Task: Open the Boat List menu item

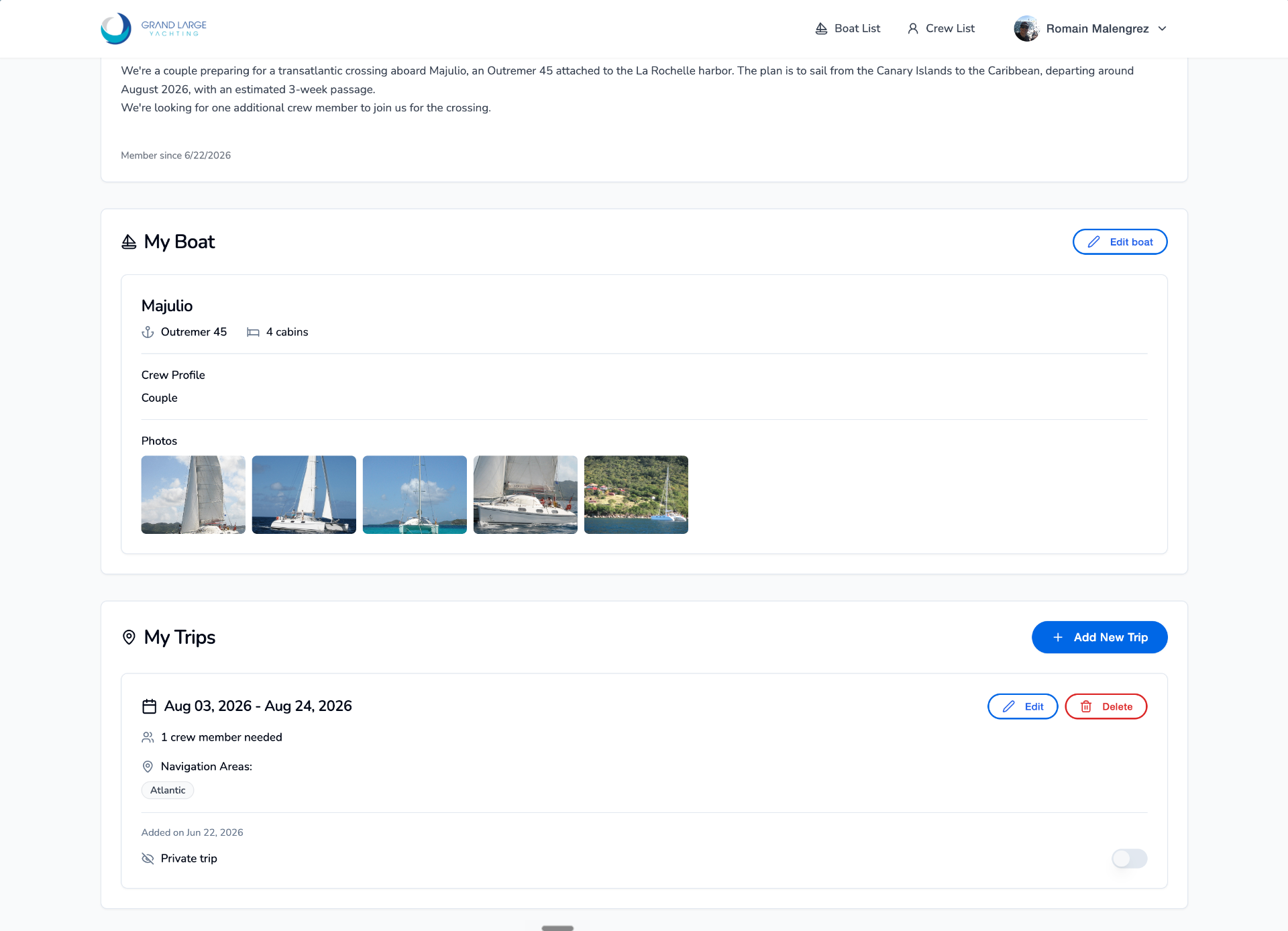Action: pos(848,28)
